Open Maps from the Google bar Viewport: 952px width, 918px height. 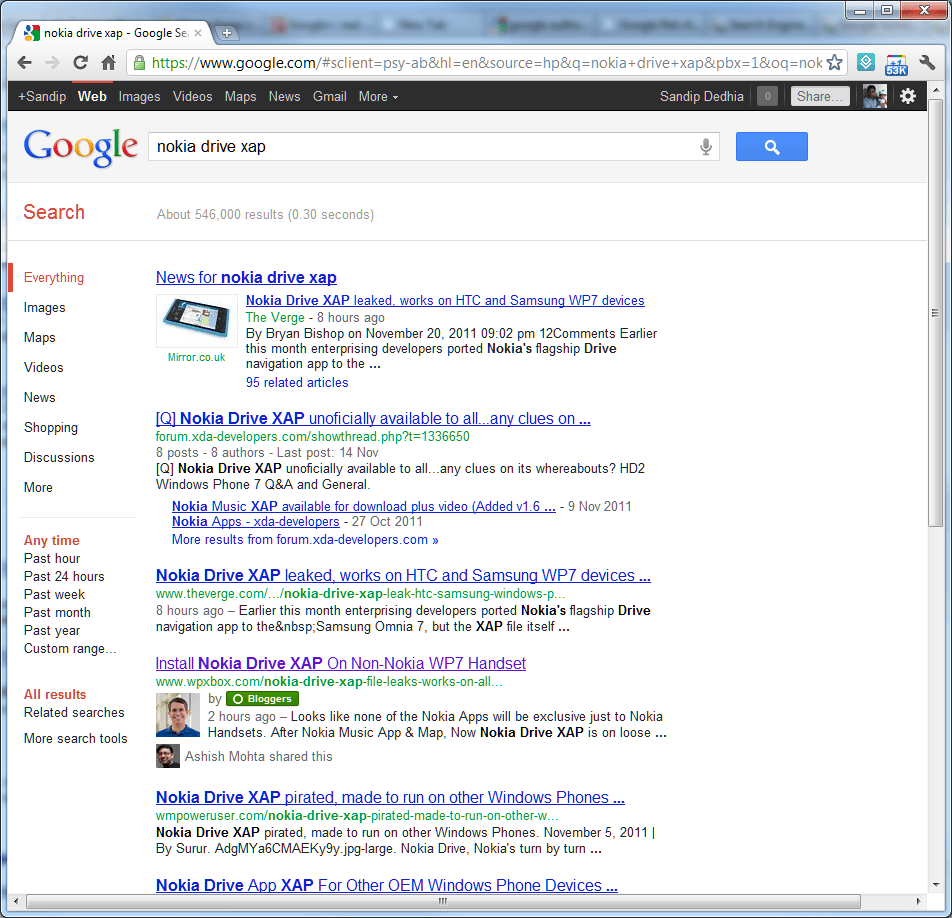coord(240,97)
